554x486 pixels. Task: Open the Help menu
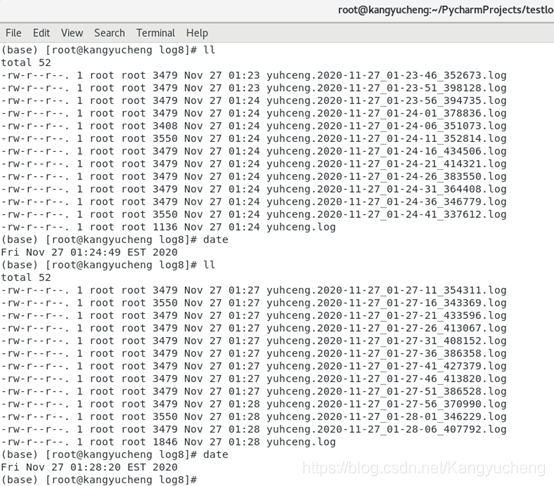tap(197, 33)
